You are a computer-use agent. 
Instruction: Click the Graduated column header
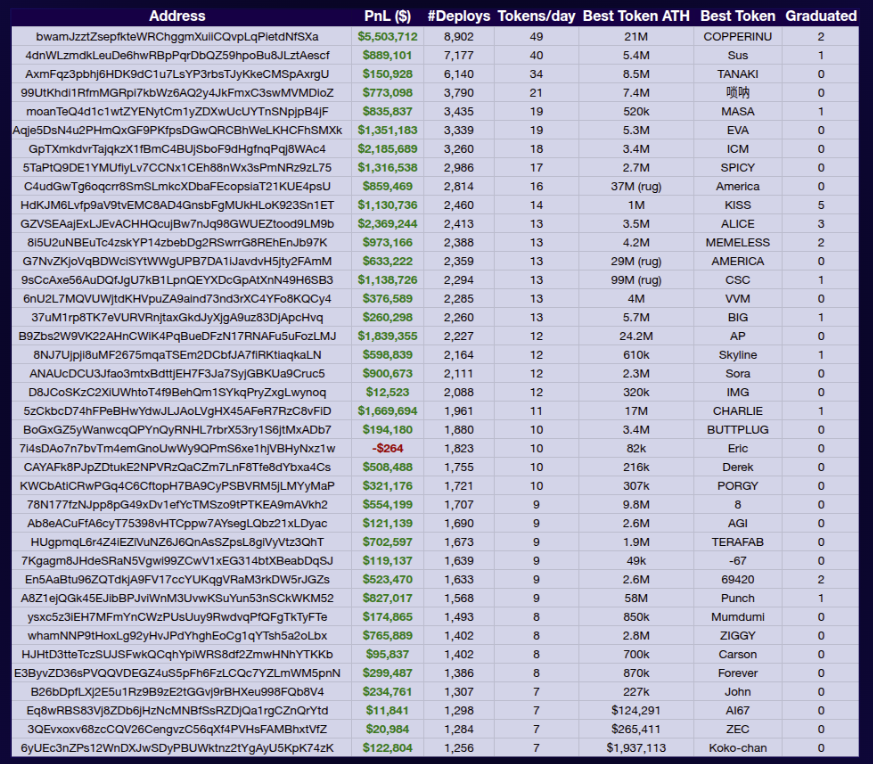pyautogui.click(x=821, y=16)
